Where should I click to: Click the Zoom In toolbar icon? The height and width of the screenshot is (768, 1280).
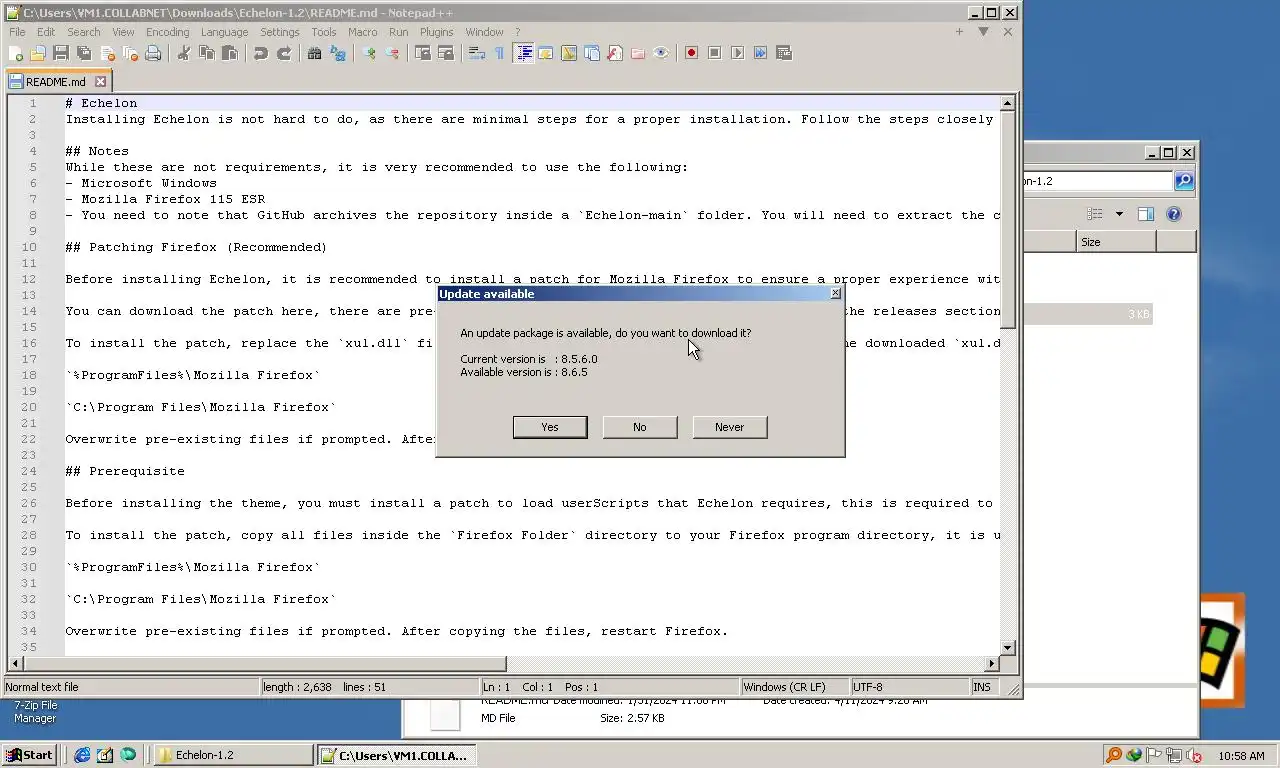tap(369, 53)
